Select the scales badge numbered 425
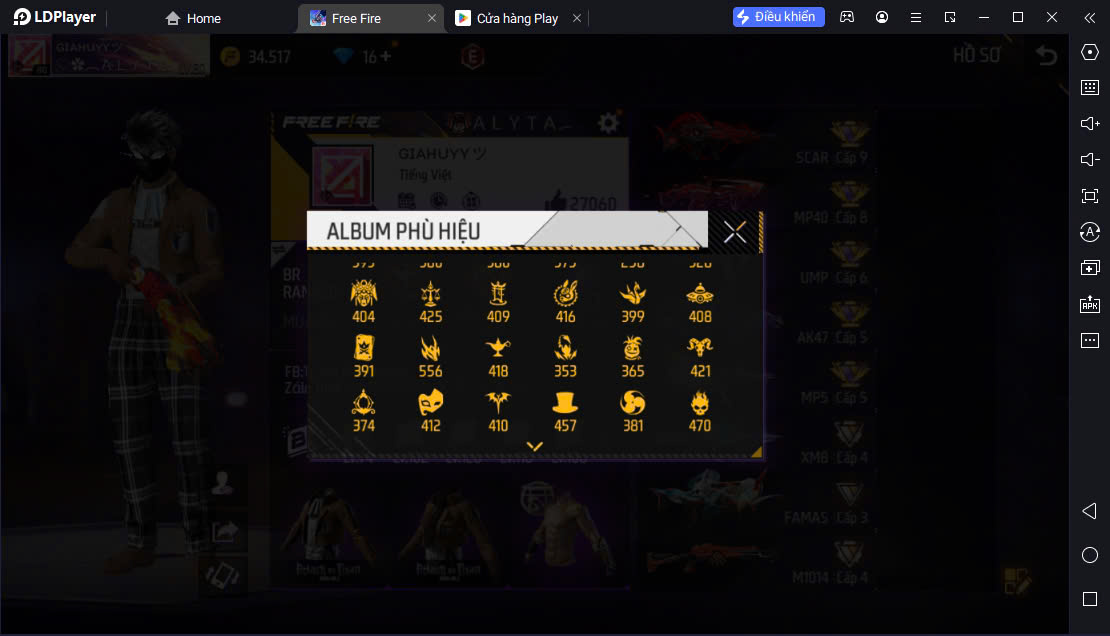The height and width of the screenshot is (636, 1110). tap(430, 301)
